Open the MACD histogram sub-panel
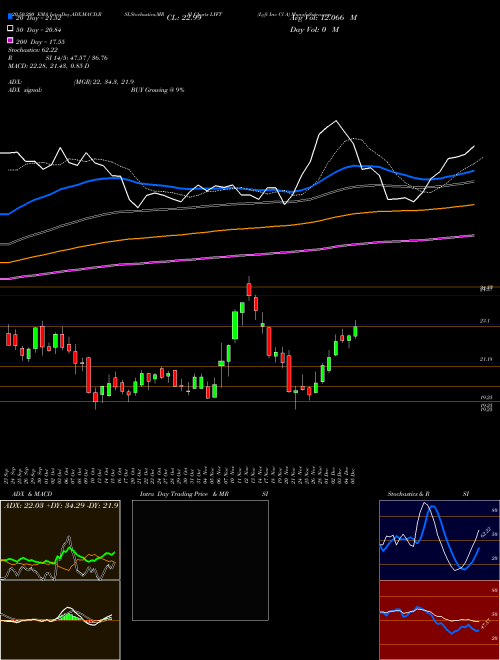Viewport: 500px width, 660px height. 60,620
